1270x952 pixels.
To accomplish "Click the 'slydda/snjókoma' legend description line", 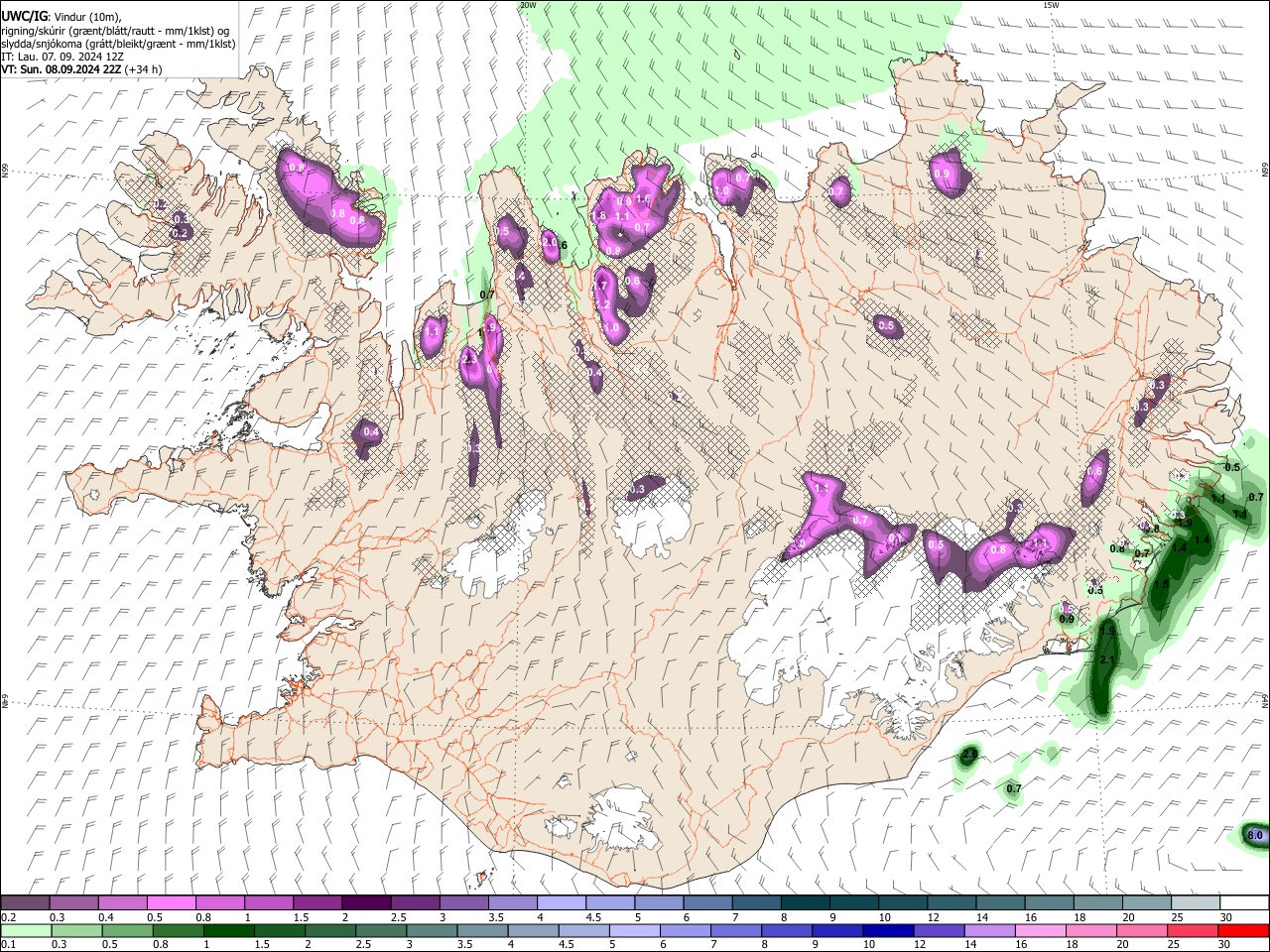I will point(117,44).
